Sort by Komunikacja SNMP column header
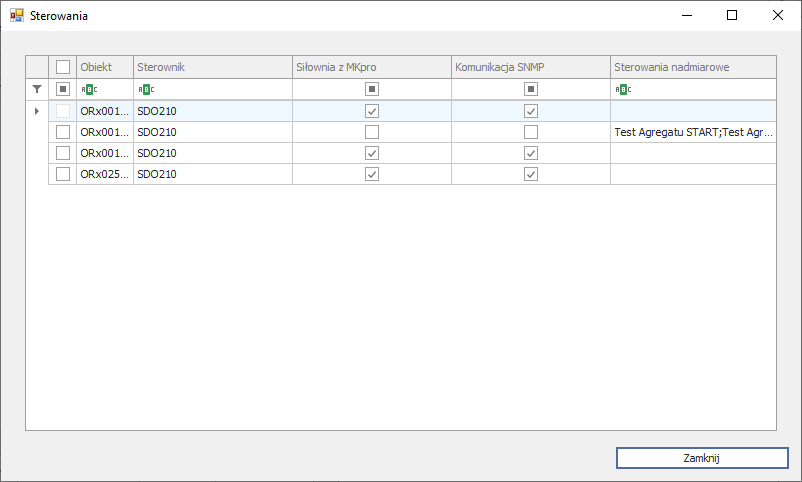 pos(531,67)
